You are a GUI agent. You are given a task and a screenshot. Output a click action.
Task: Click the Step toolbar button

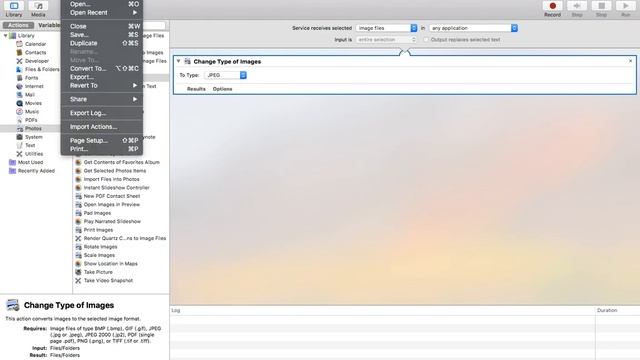(x=577, y=6)
